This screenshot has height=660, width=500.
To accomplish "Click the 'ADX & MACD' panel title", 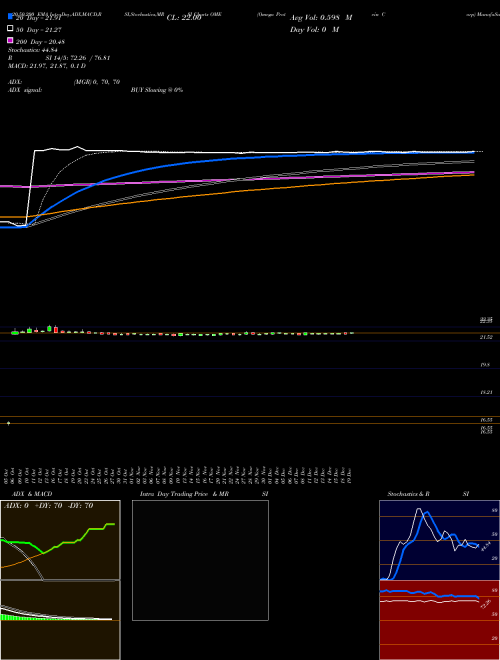I will [32, 494].
